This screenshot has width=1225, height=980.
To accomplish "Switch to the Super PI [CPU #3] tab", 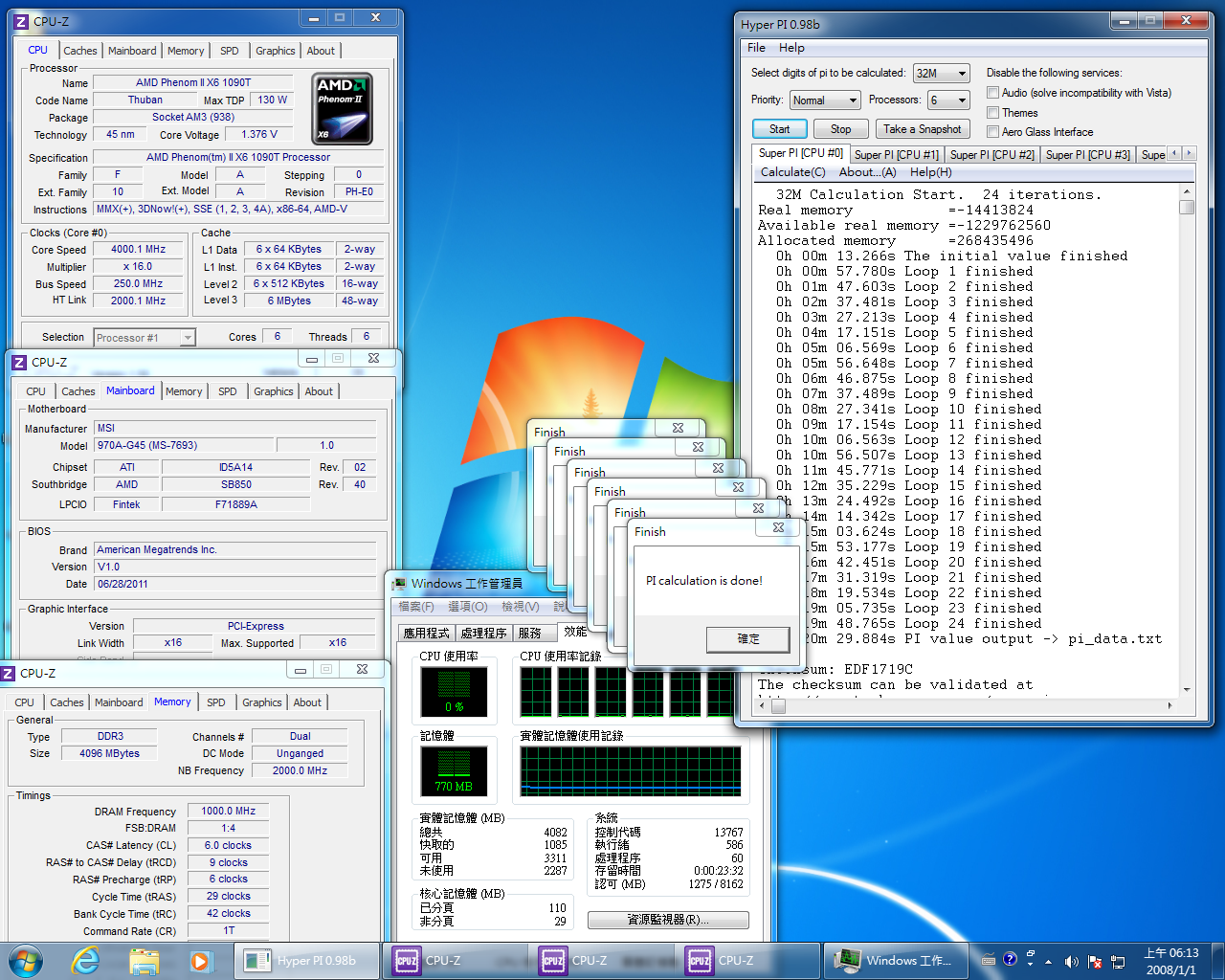I will (1087, 154).
